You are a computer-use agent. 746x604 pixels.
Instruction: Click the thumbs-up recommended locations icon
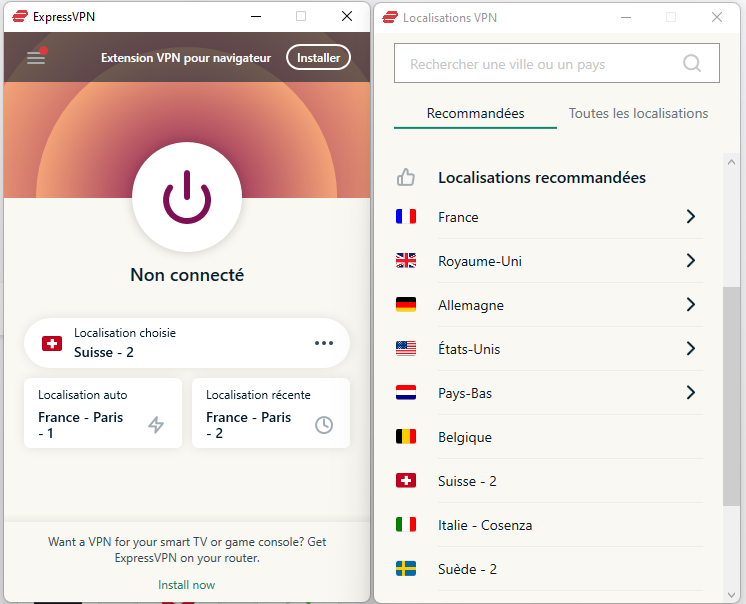coord(406,177)
